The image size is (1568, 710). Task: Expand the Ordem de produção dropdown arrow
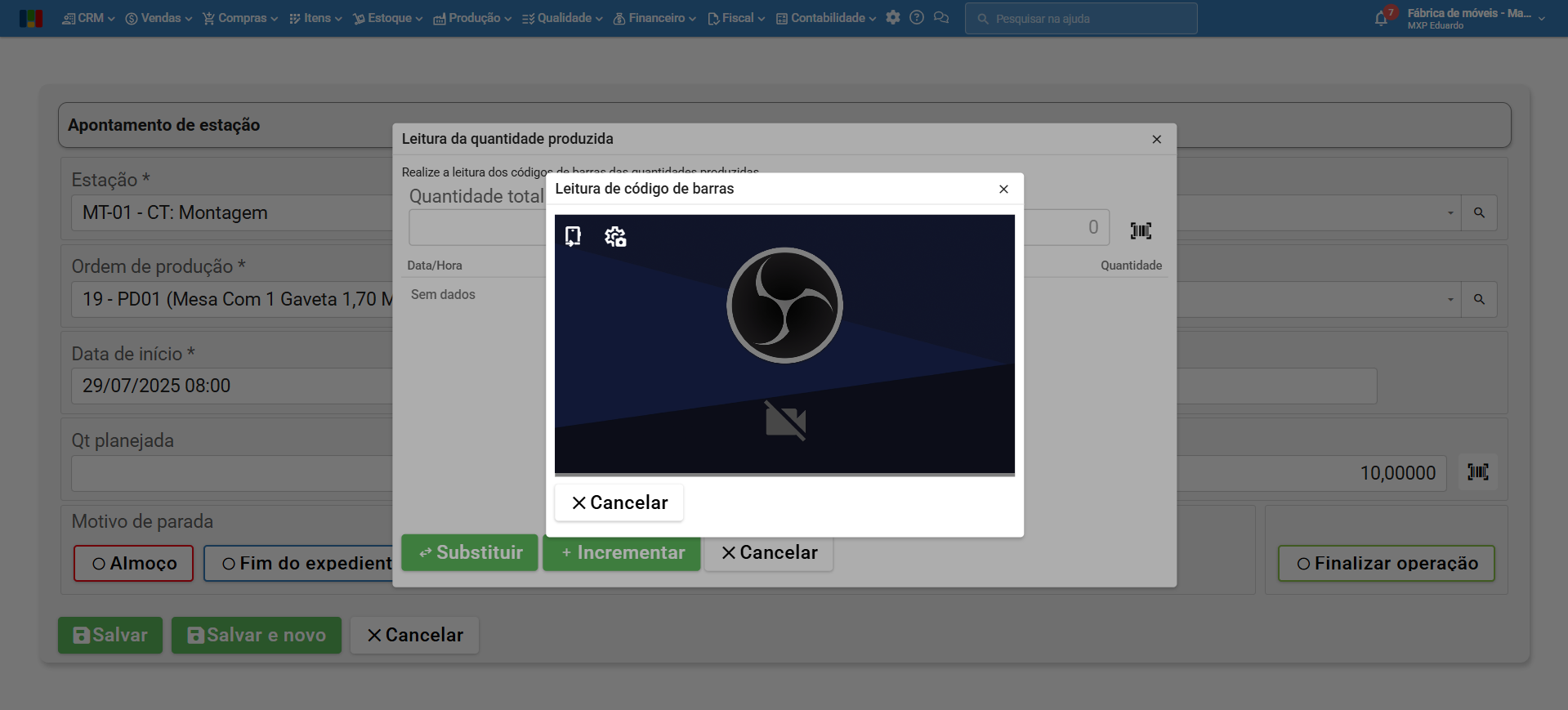(x=1450, y=300)
